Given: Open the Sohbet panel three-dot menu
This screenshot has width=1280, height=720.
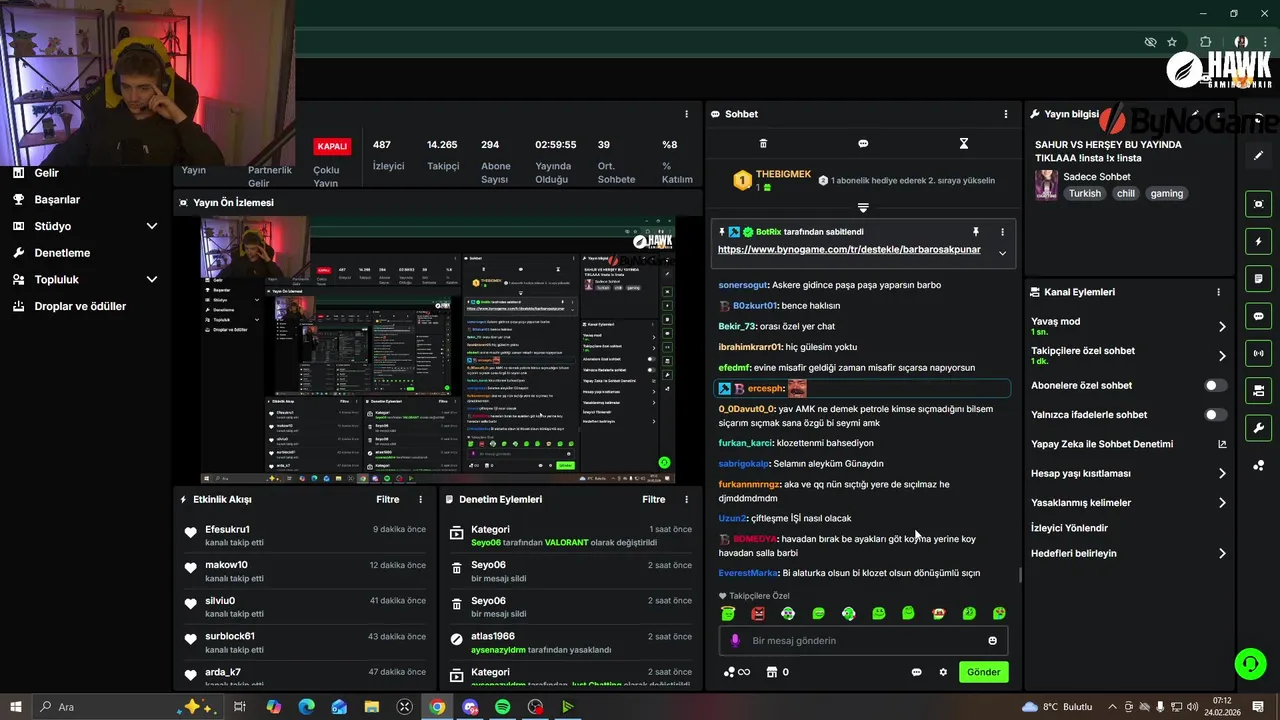Looking at the screenshot, I should (x=1005, y=114).
